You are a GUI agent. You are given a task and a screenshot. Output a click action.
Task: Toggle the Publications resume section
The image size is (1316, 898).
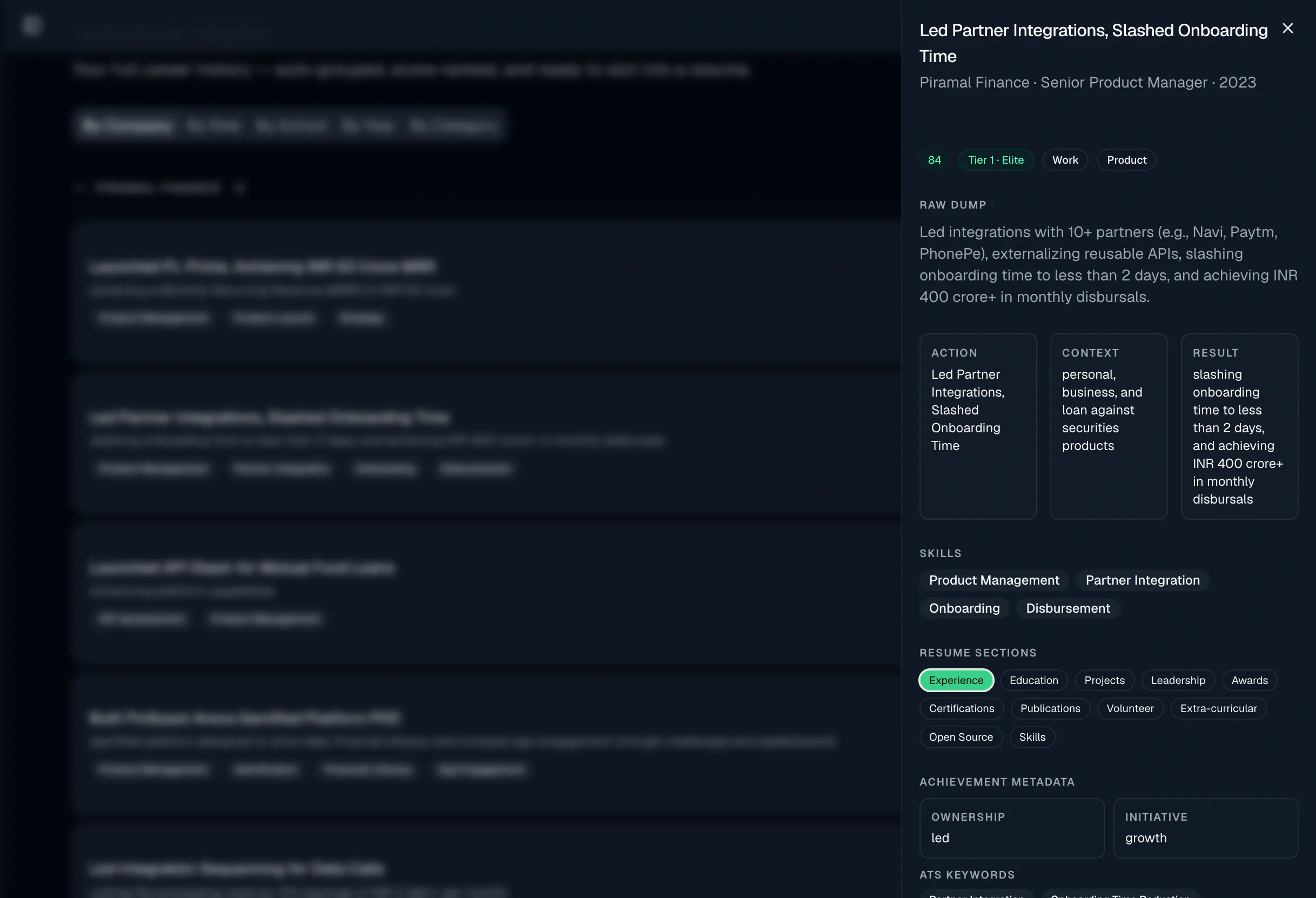(1050, 708)
